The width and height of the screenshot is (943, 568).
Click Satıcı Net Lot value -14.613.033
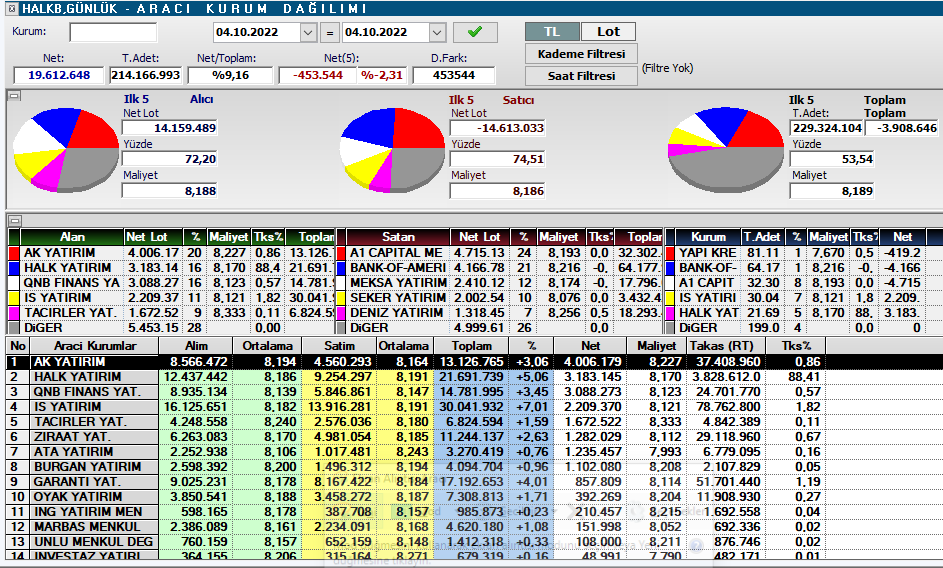(497, 128)
